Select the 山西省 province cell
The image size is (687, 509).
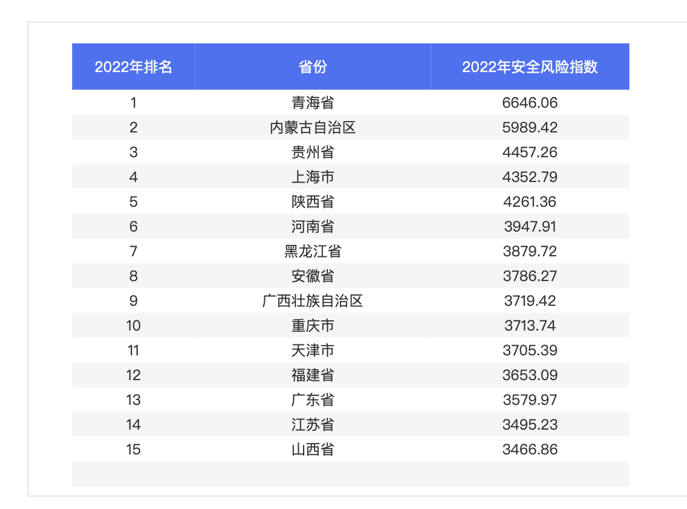(312, 449)
